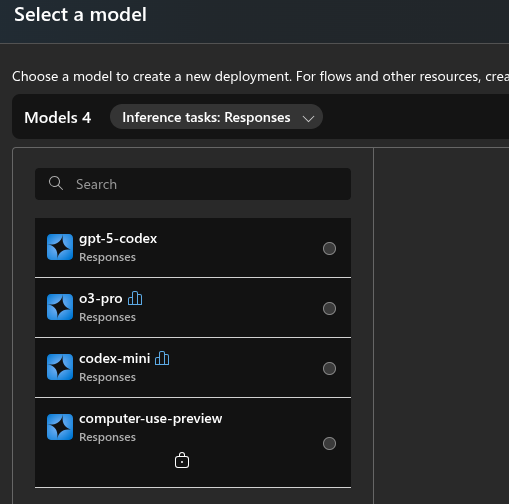Click the Responses label under computer-use-preview
This screenshot has width=509, height=504.
pos(107,437)
